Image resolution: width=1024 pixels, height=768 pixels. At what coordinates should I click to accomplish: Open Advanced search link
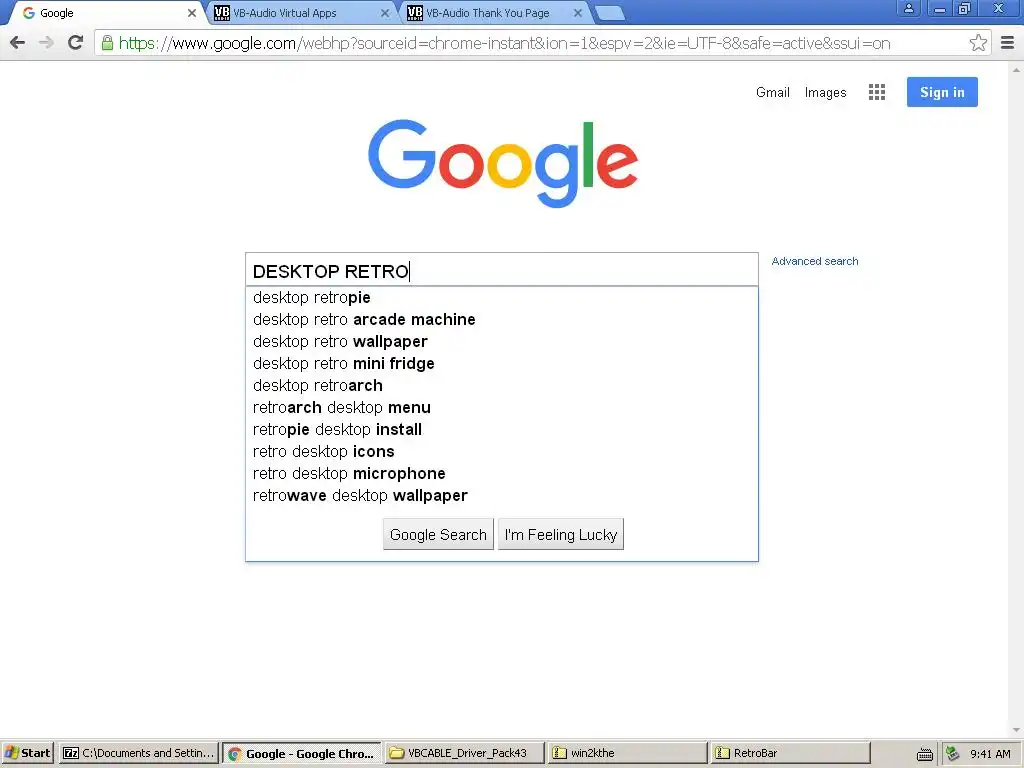click(x=814, y=261)
